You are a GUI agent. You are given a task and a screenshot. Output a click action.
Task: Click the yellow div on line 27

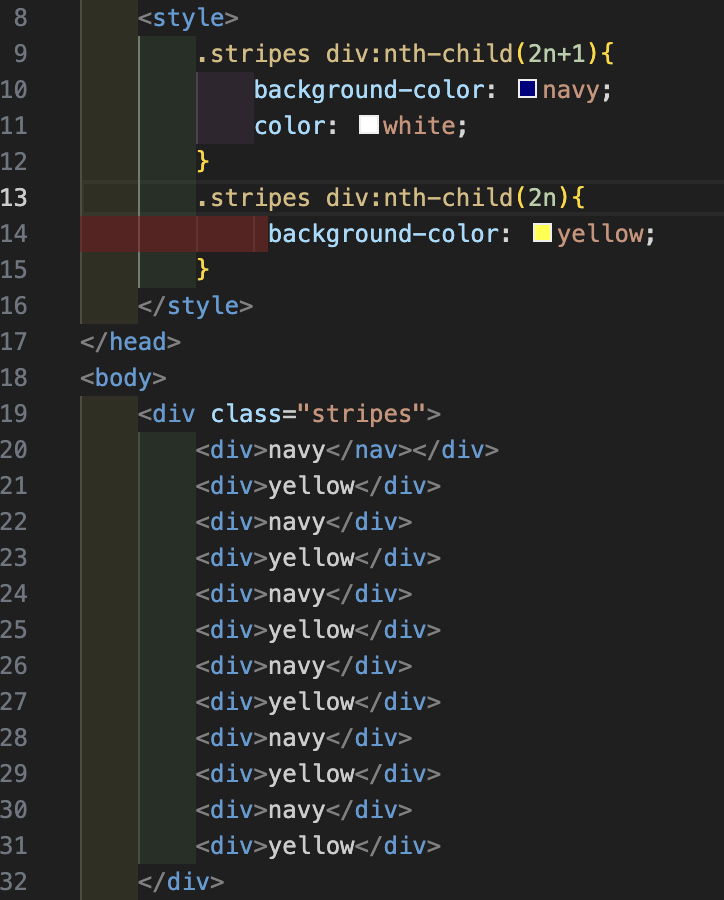[x=318, y=701]
